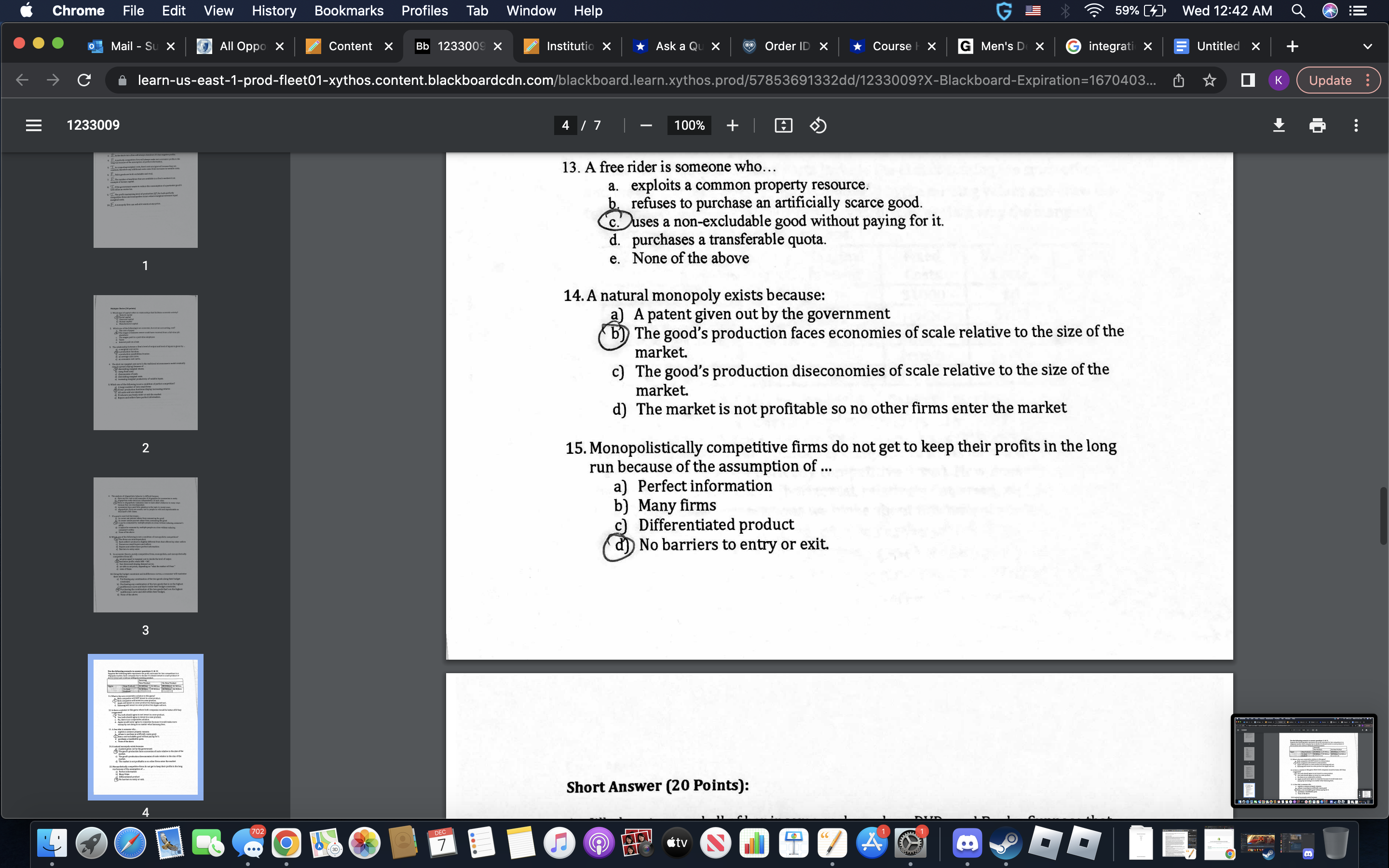Open the tab search chevron dropdown
This screenshot has height=868, width=1389.
(x=1368, y=46)
